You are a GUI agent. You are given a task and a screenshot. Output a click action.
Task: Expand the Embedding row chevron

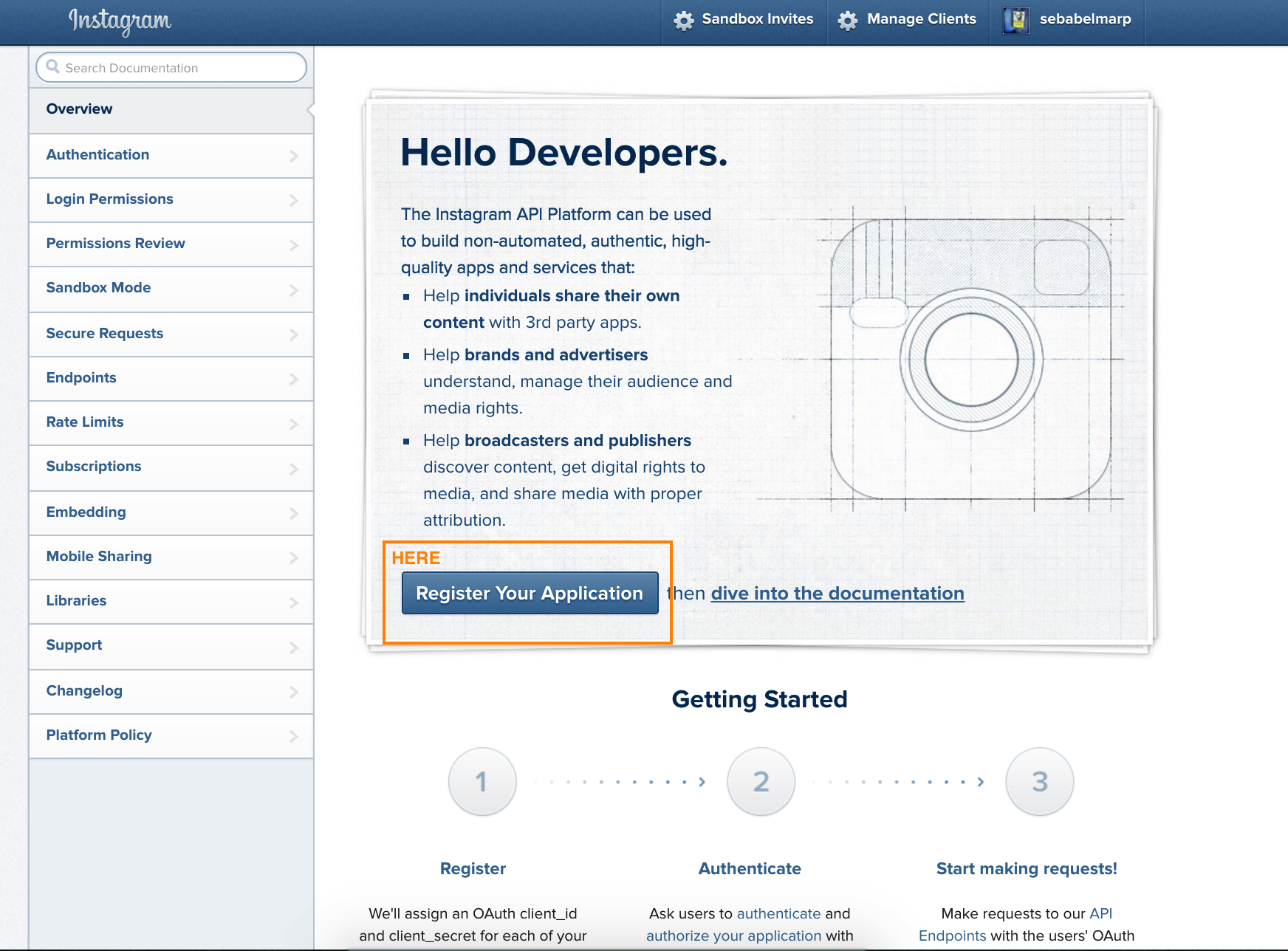293,513
